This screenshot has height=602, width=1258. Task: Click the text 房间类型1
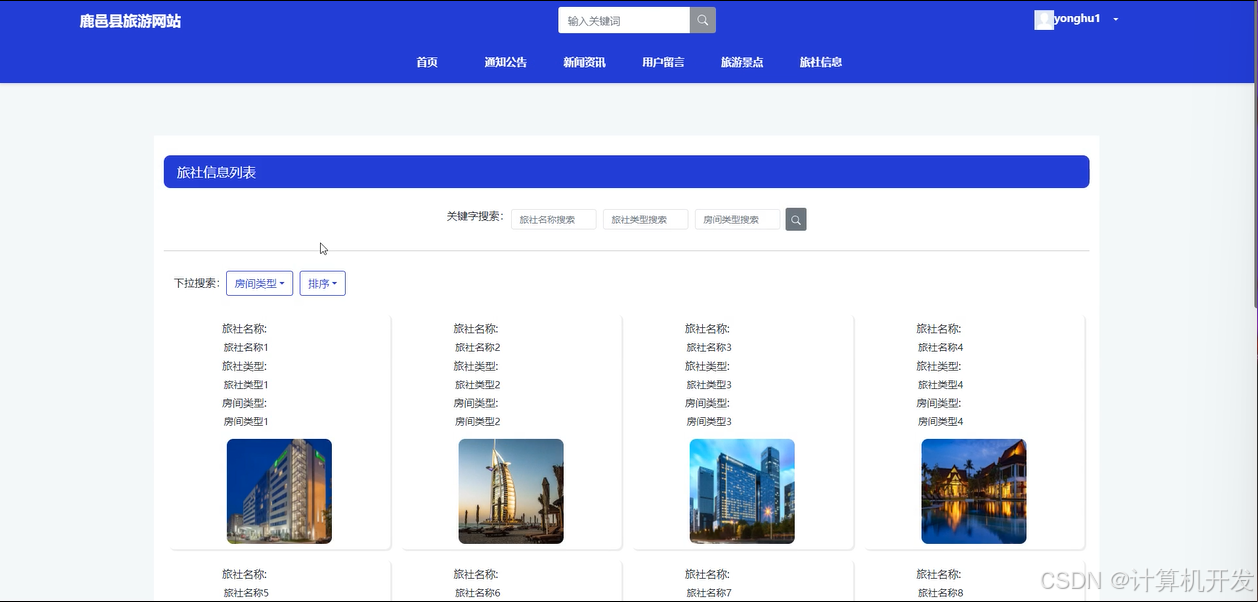(246, 421)
